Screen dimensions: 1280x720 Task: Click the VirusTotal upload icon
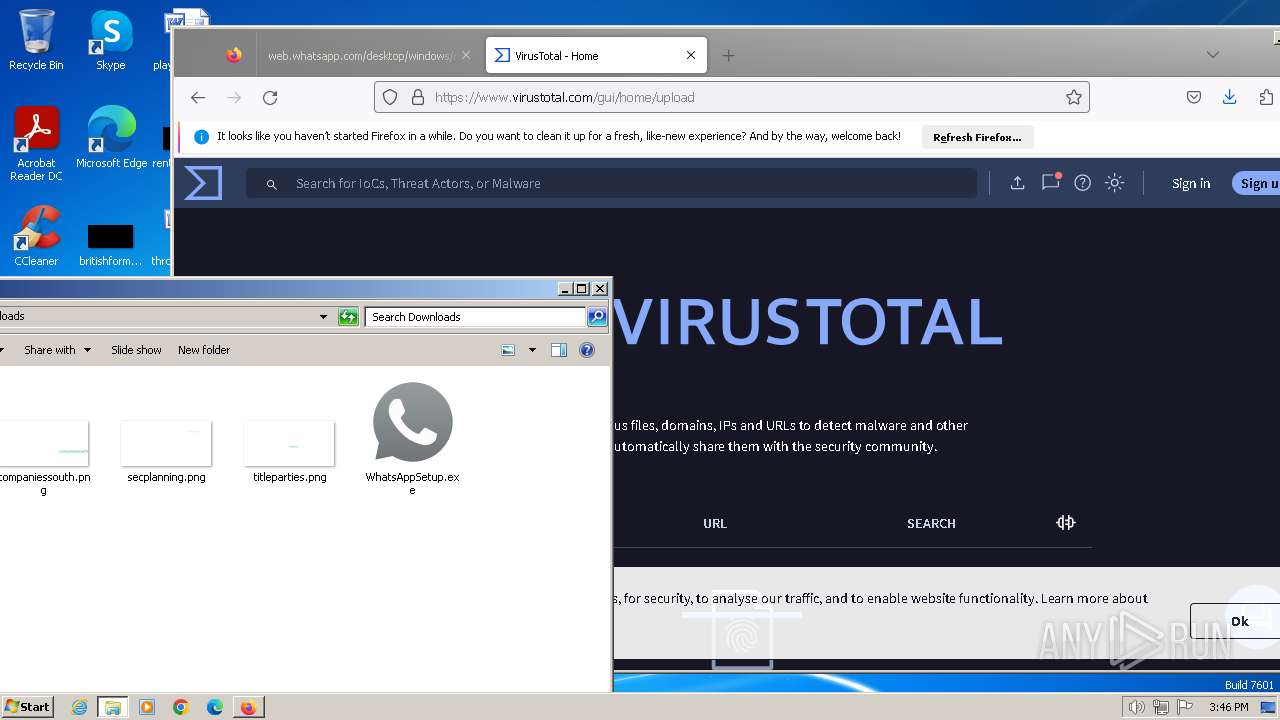[1017, 183]
